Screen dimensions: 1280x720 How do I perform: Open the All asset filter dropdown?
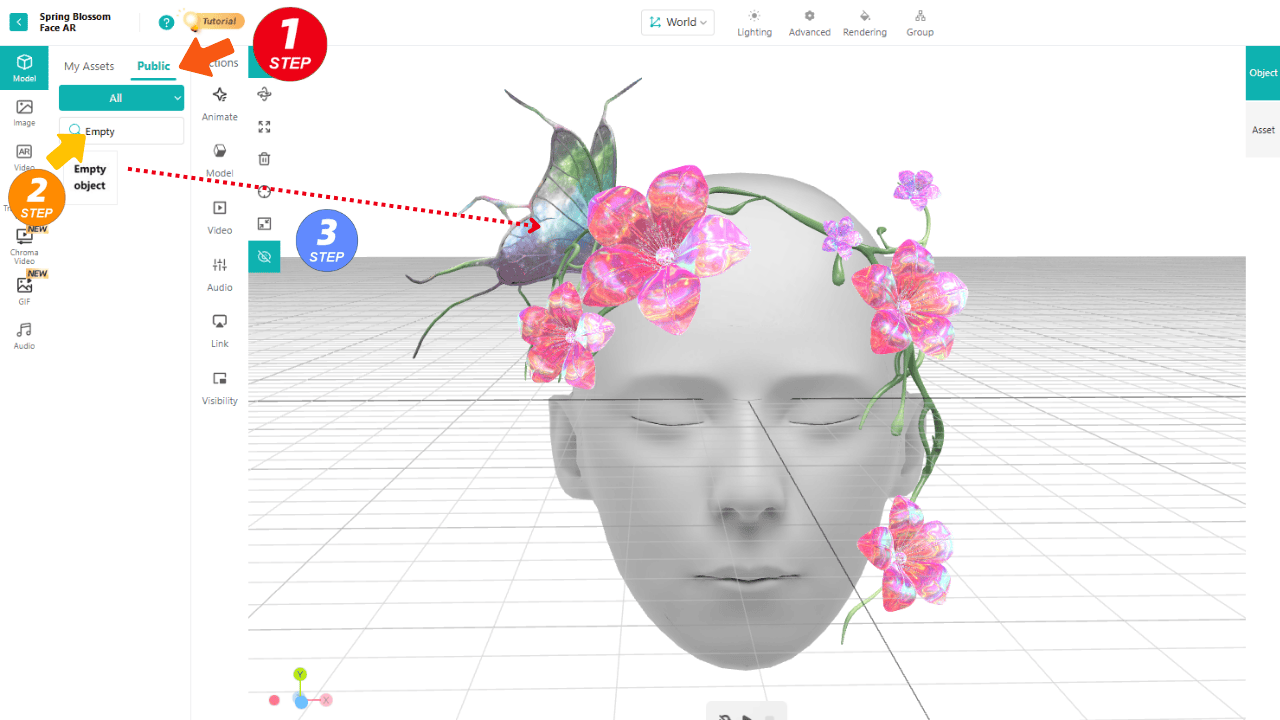(x=121, y=97)
